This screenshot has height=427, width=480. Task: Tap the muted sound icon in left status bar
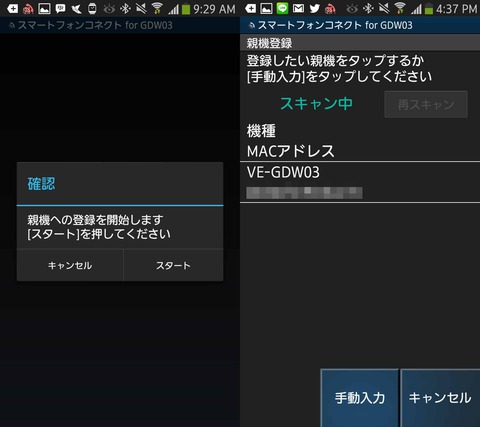[x=141, y=8]
